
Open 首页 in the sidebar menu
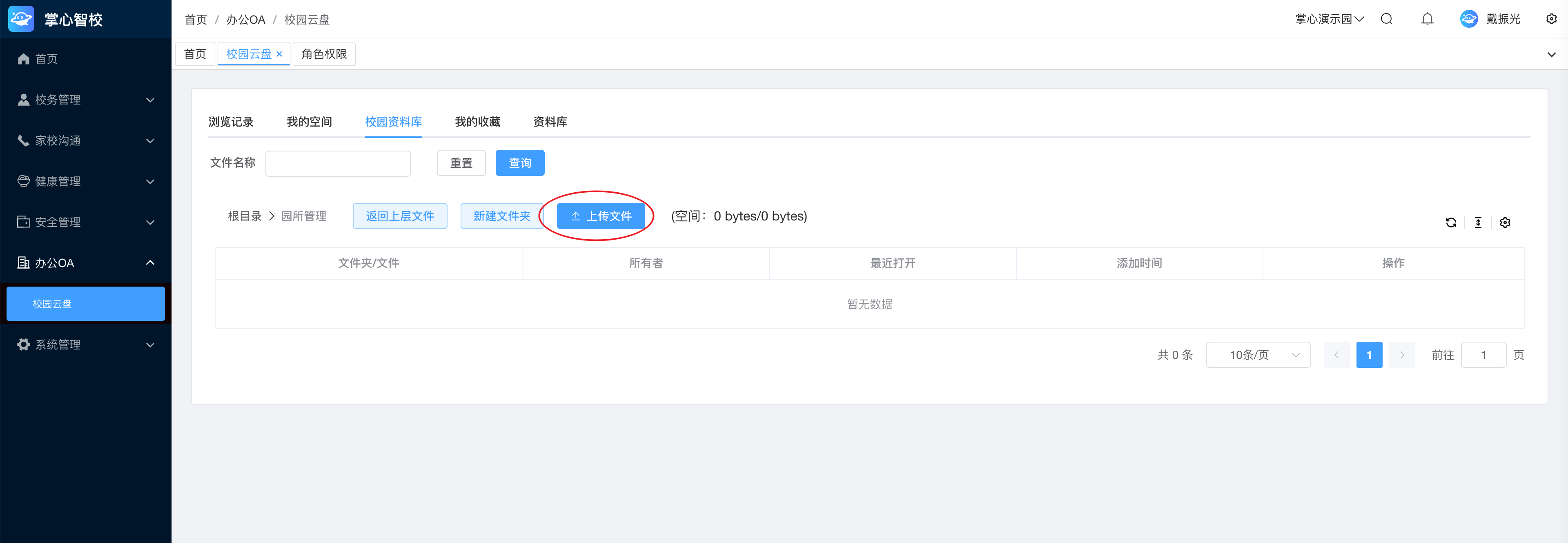pos(86,58)
